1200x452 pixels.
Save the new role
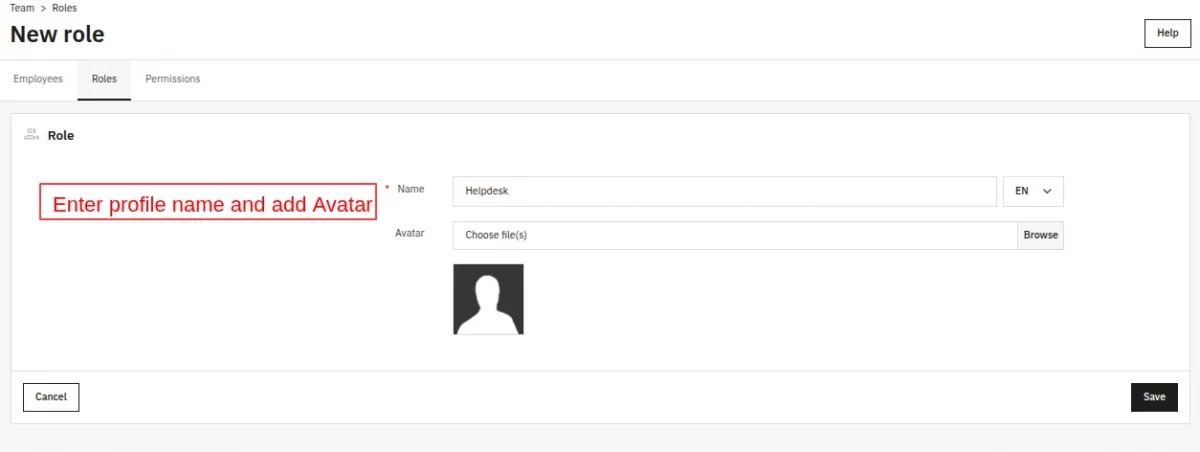click(x=1154, y=397)
